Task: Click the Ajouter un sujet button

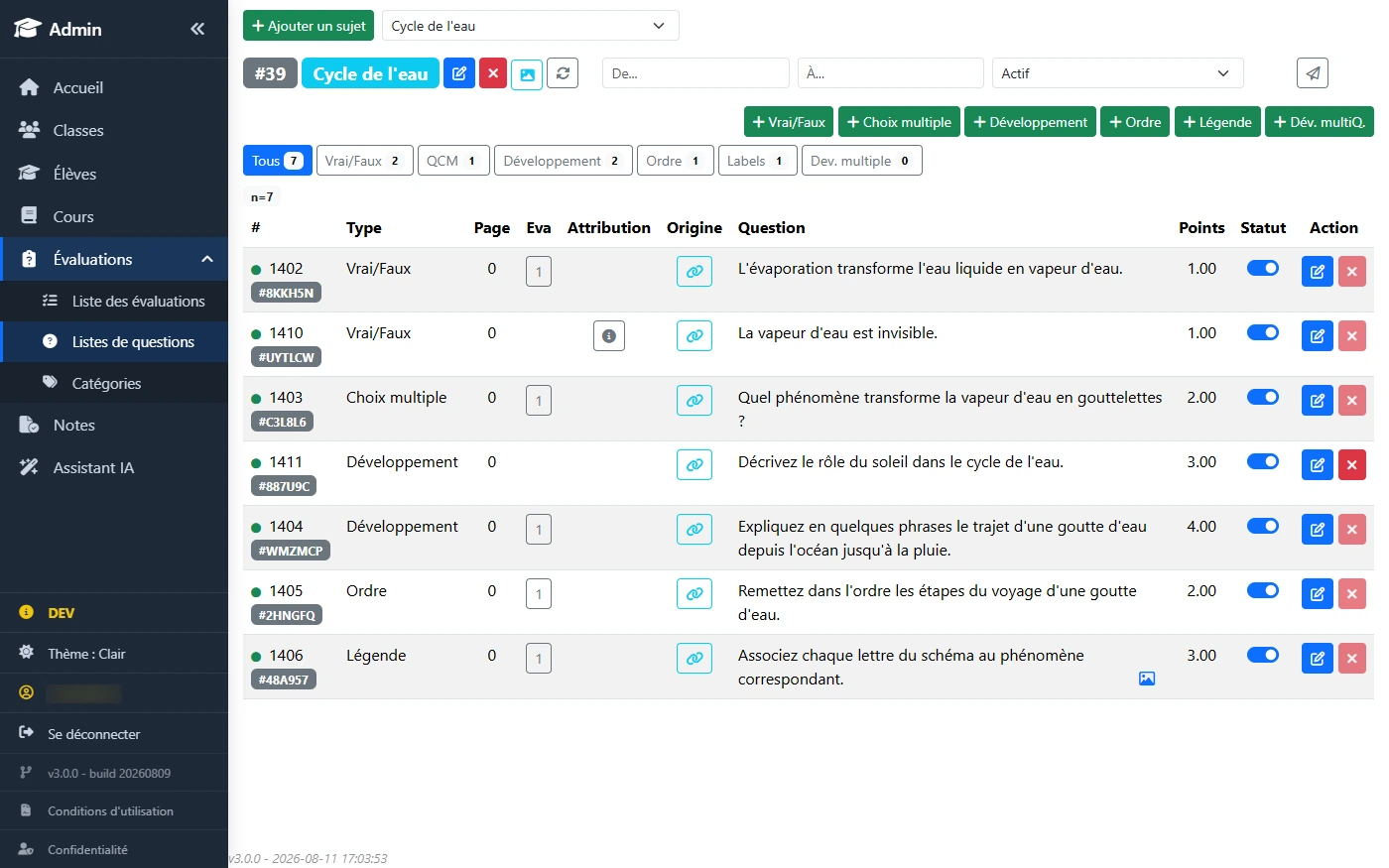Action: pos(309,26)
